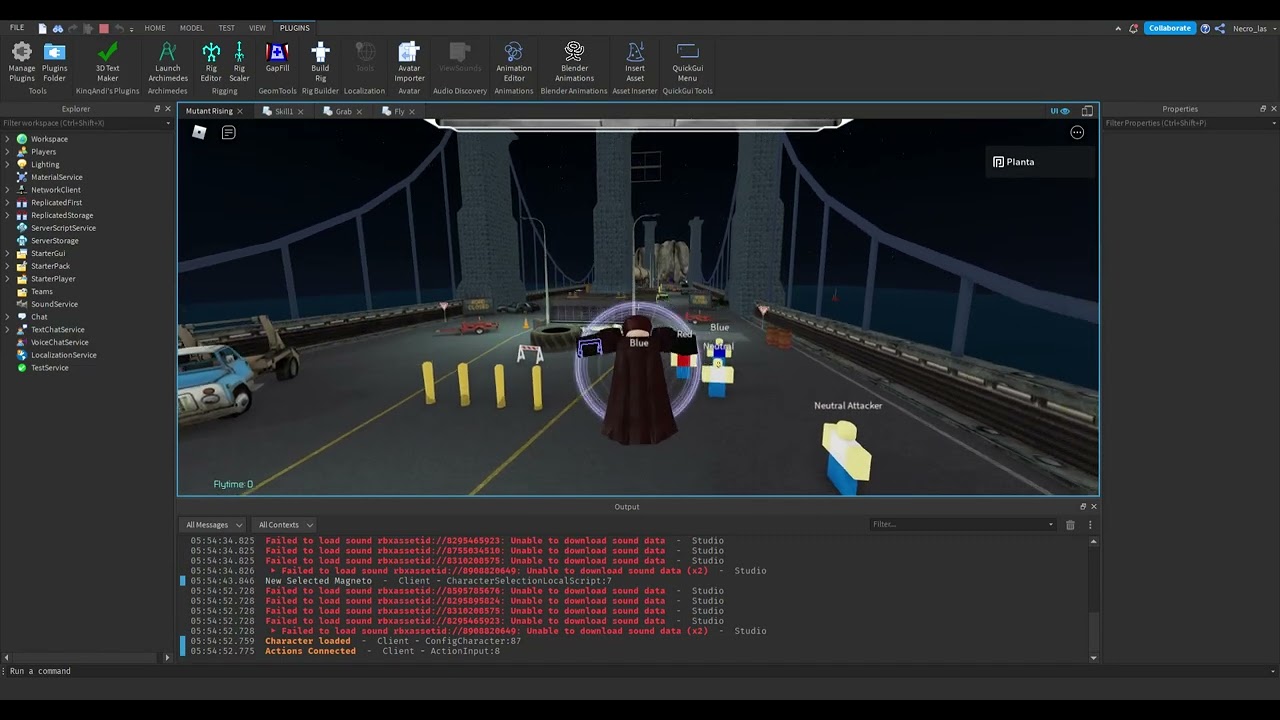Click the Planta button in viewport
The image size is (1280, 720).
1013,161
